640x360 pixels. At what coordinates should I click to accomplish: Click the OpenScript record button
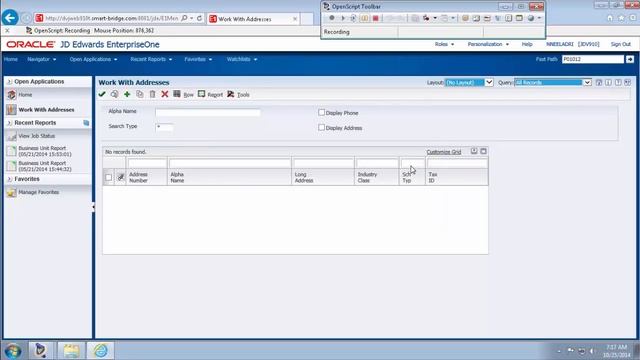[332, 18]
